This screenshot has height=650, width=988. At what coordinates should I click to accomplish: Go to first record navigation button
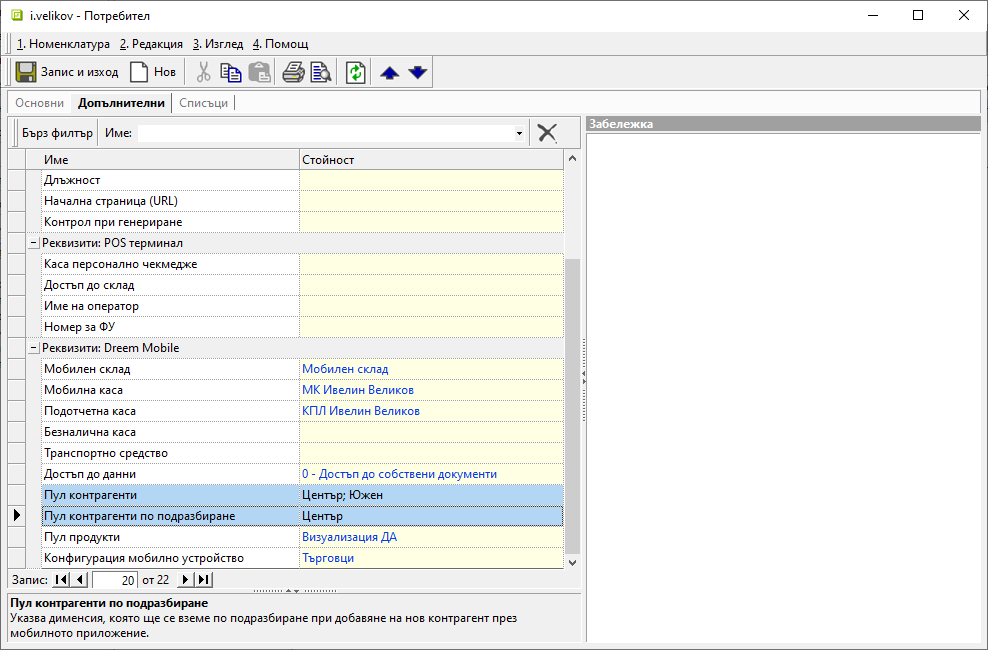61,580
